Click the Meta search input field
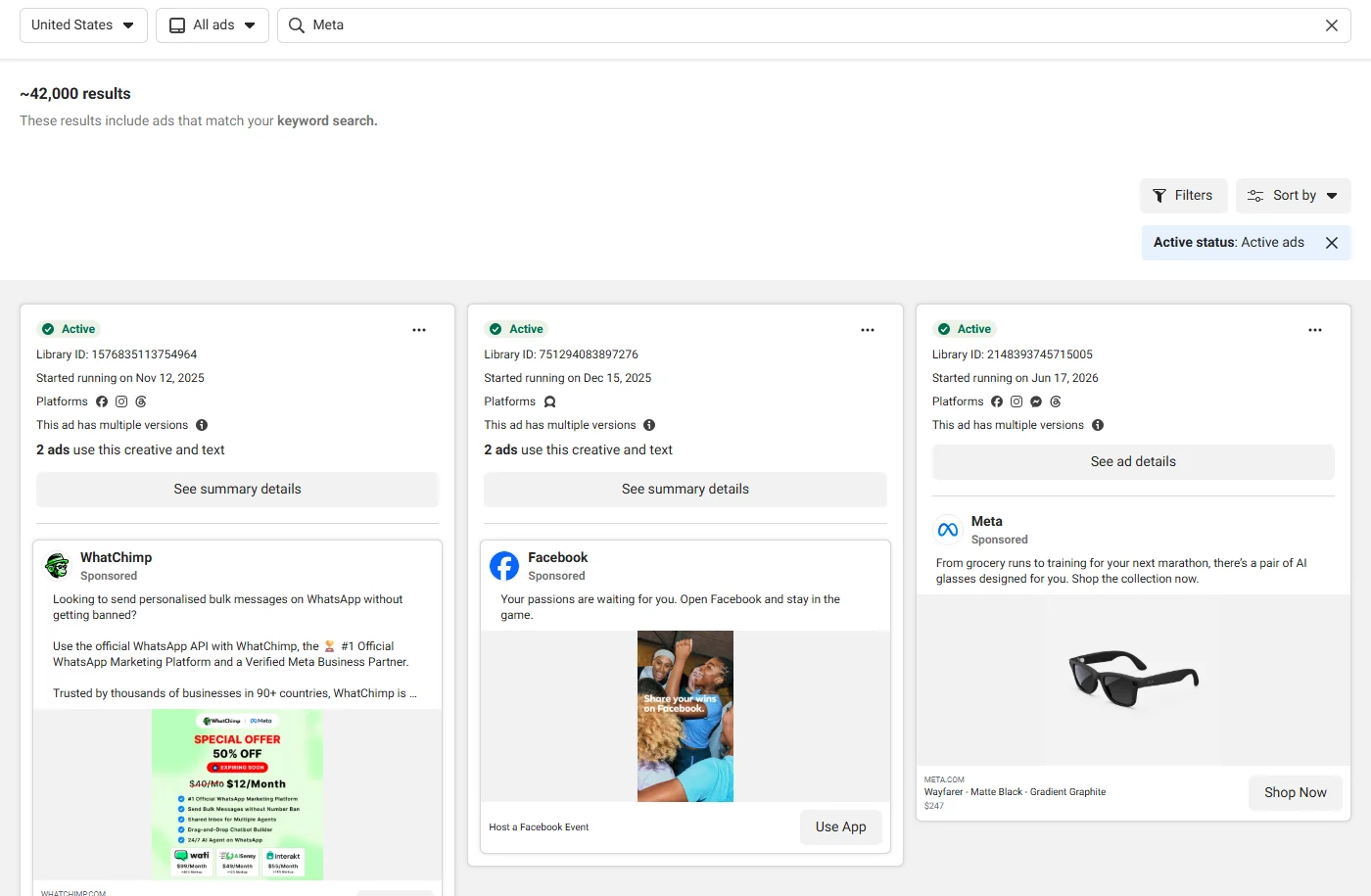This screenshot has width=1371, height=896. point(813,25)
